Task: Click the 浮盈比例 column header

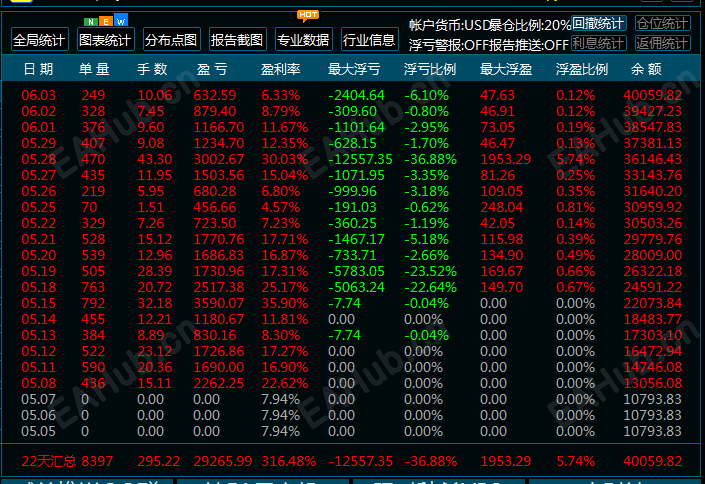Action: click(x=582, y=69)
